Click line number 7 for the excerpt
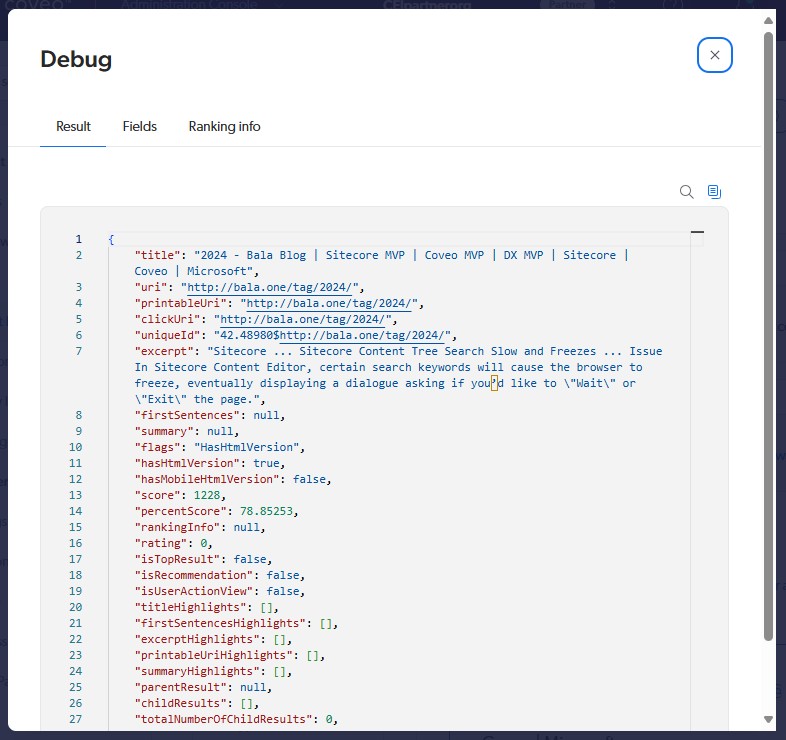This screenshot has width=786, height=740. (78, 351)
